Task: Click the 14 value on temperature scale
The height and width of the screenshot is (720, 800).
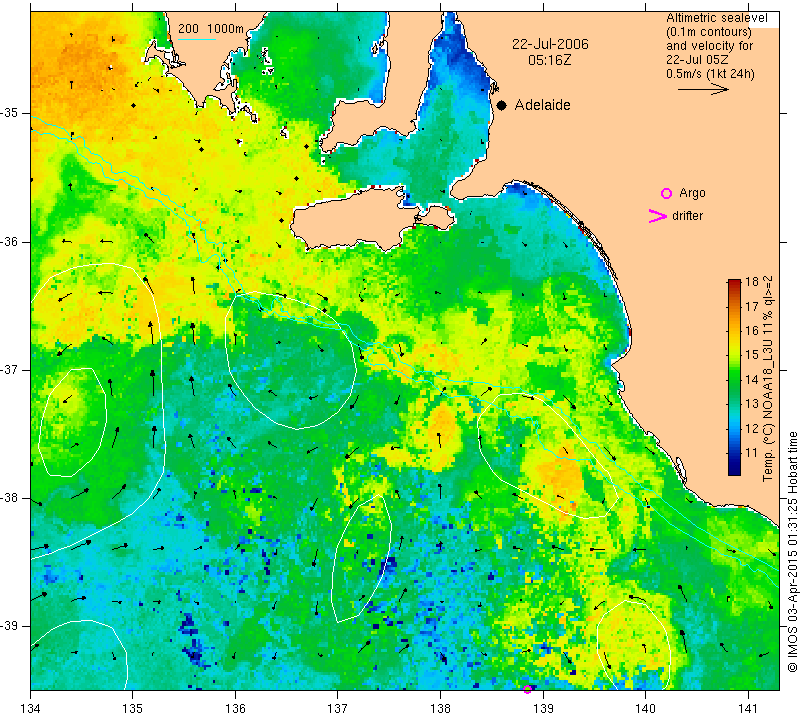Action: click(x=752, y=380)
